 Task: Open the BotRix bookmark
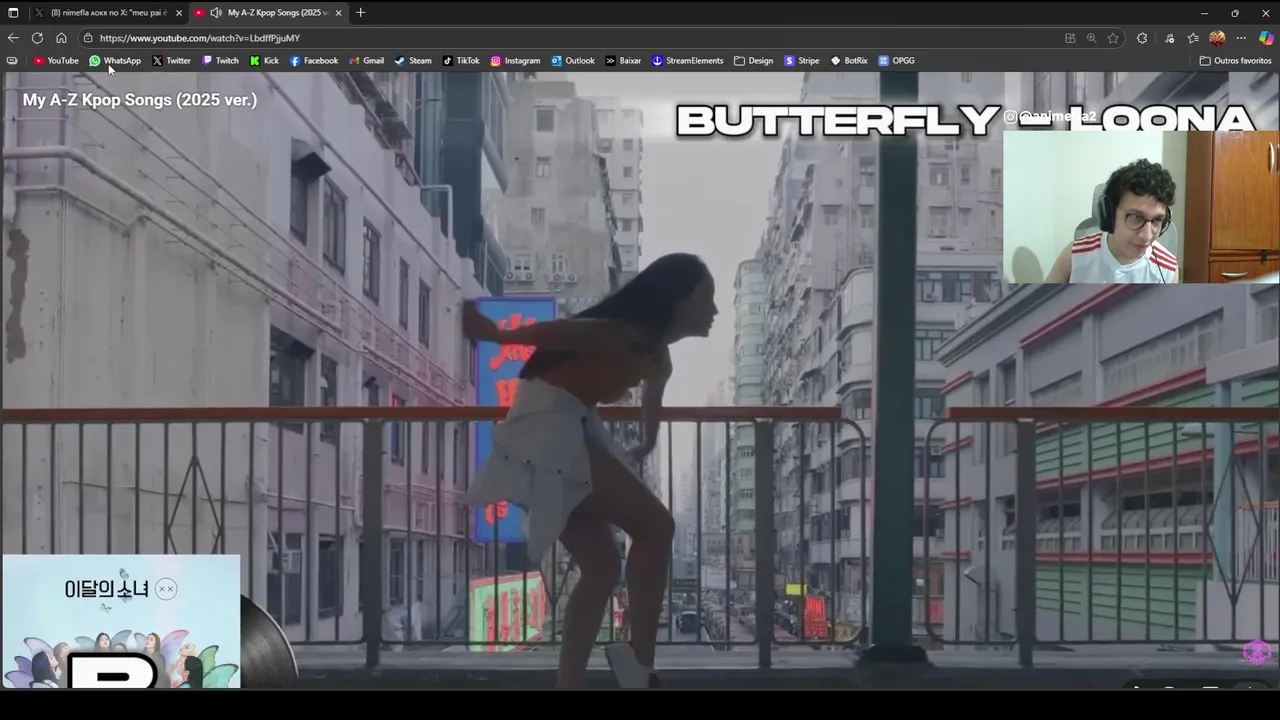(849, 61)
